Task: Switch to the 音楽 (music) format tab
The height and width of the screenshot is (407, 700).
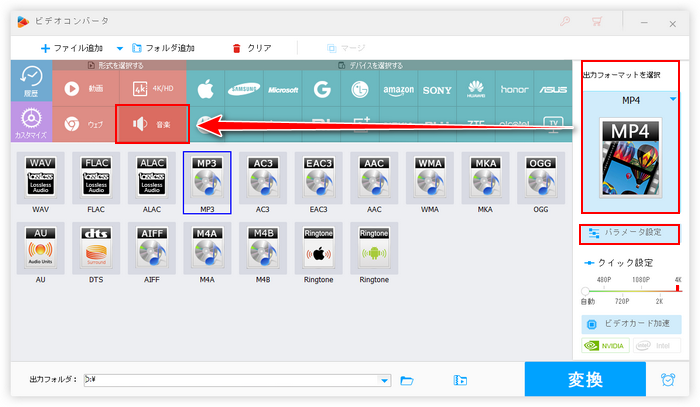Action: pos(152,124)
